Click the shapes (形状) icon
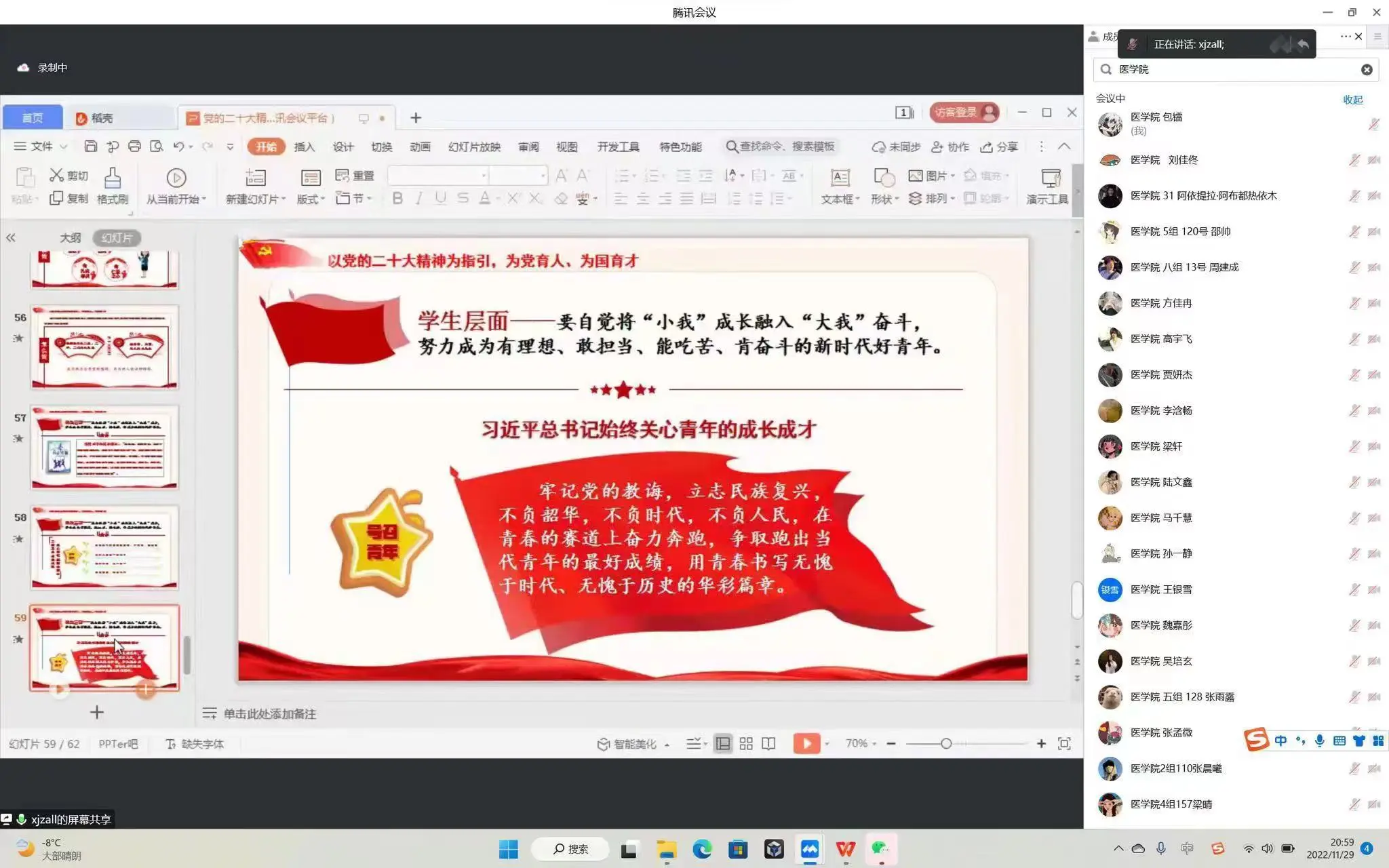The image size is (1389, 868). [884, 178]
